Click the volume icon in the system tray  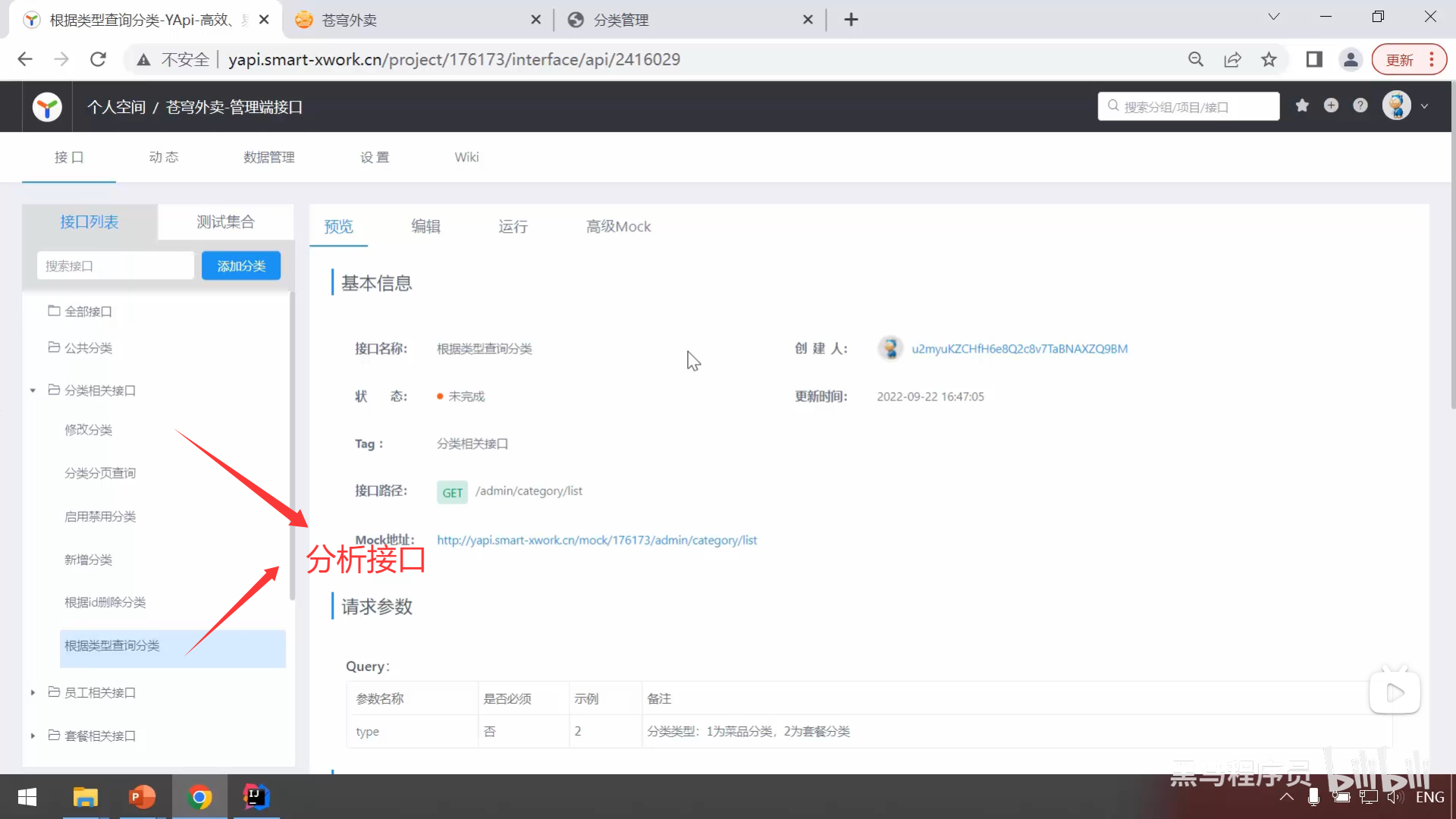(x=1396, y=797)
